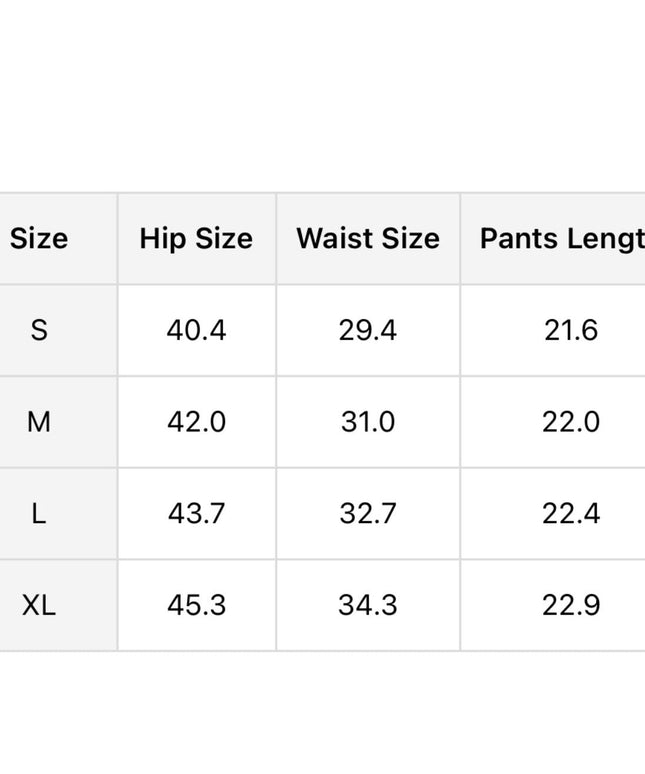Select the M size row label
Image resolution: width=645 pixels, height=774 pixels.
[x=39, y=422]
